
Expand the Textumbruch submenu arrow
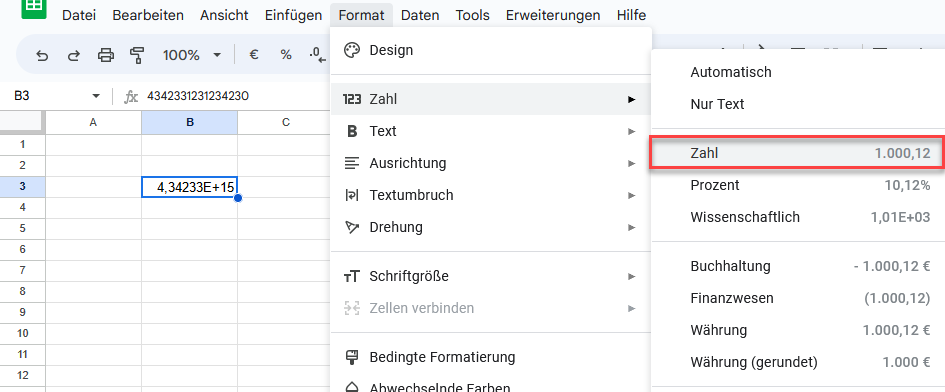point(631,195)
